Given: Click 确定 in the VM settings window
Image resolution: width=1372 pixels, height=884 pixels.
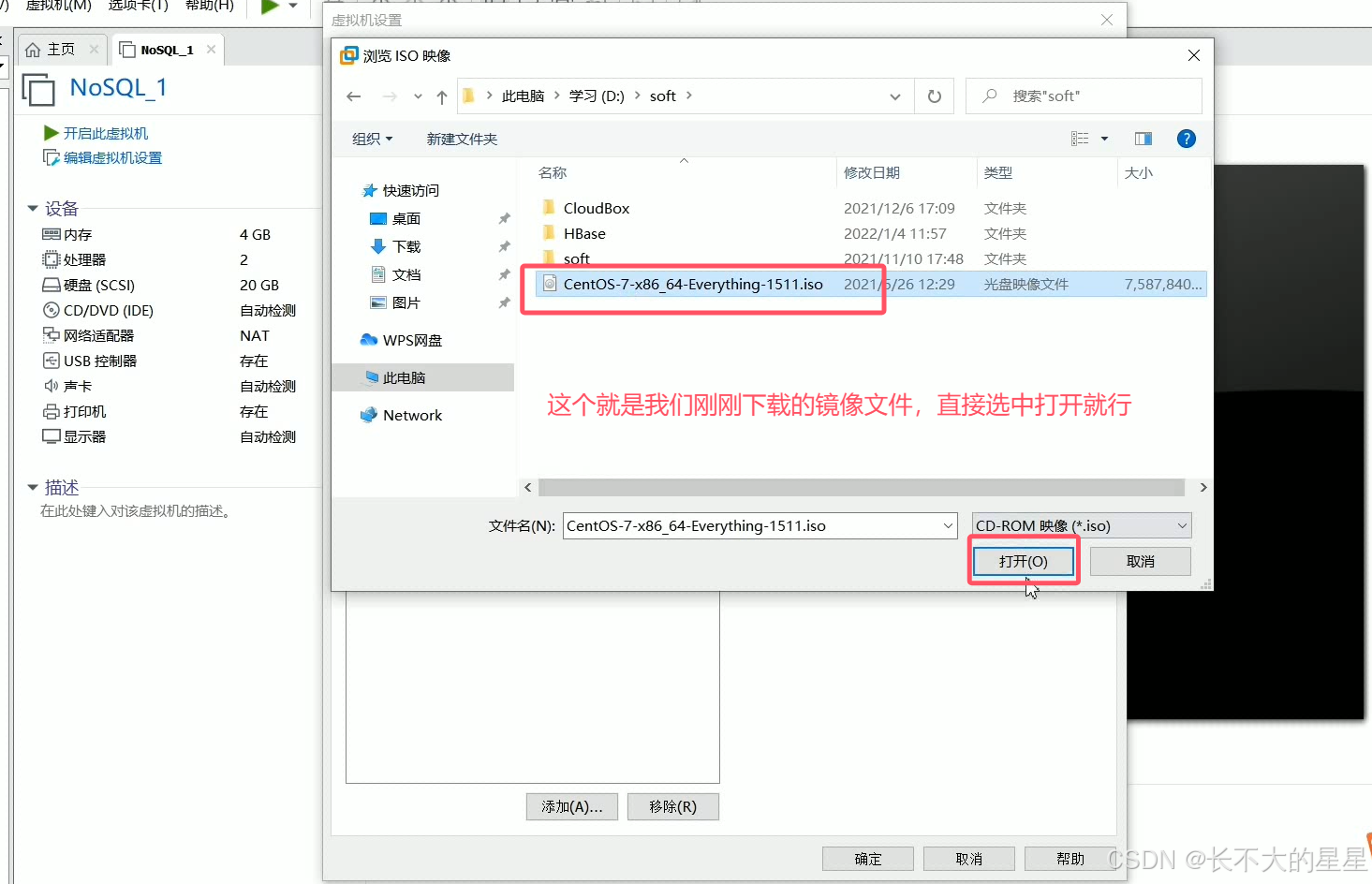Looking at the screenshot, I should pyautogui.click(x=868, y=859).
